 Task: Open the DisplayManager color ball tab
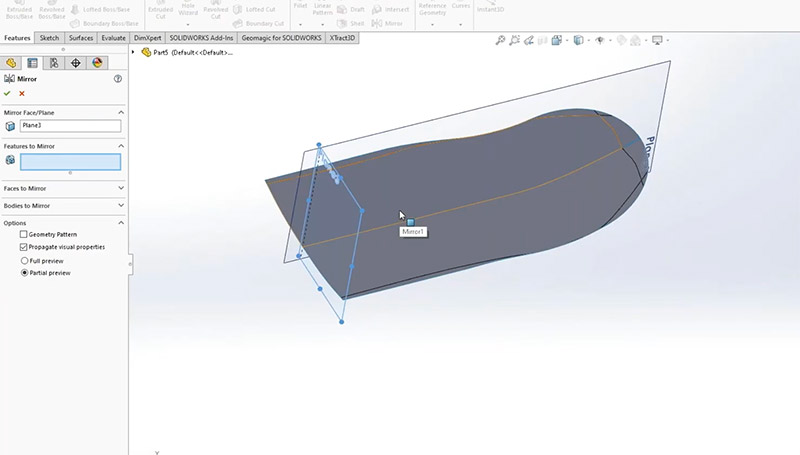tap(97, 62)
